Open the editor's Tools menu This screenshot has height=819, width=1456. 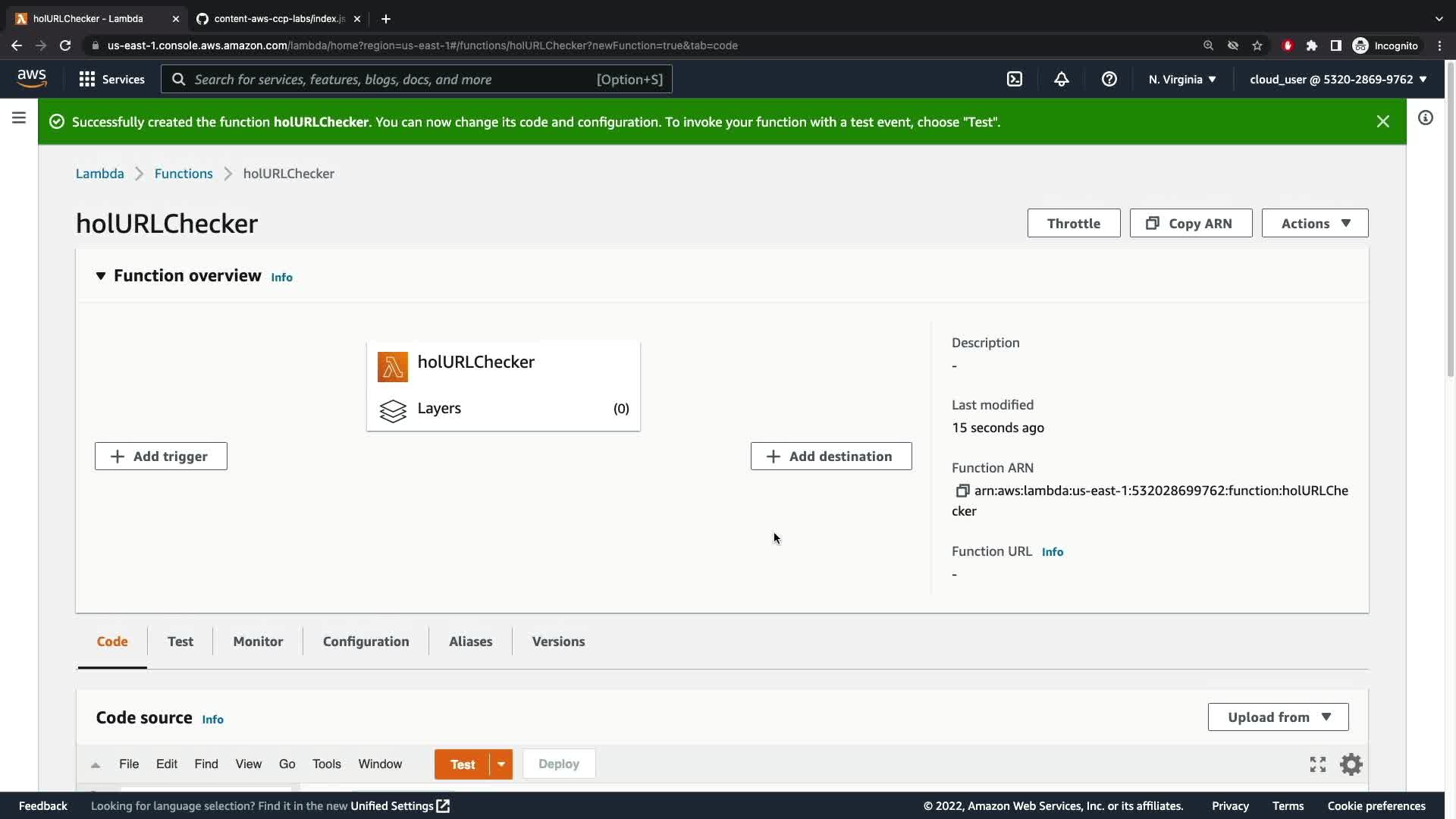(326, 764)
